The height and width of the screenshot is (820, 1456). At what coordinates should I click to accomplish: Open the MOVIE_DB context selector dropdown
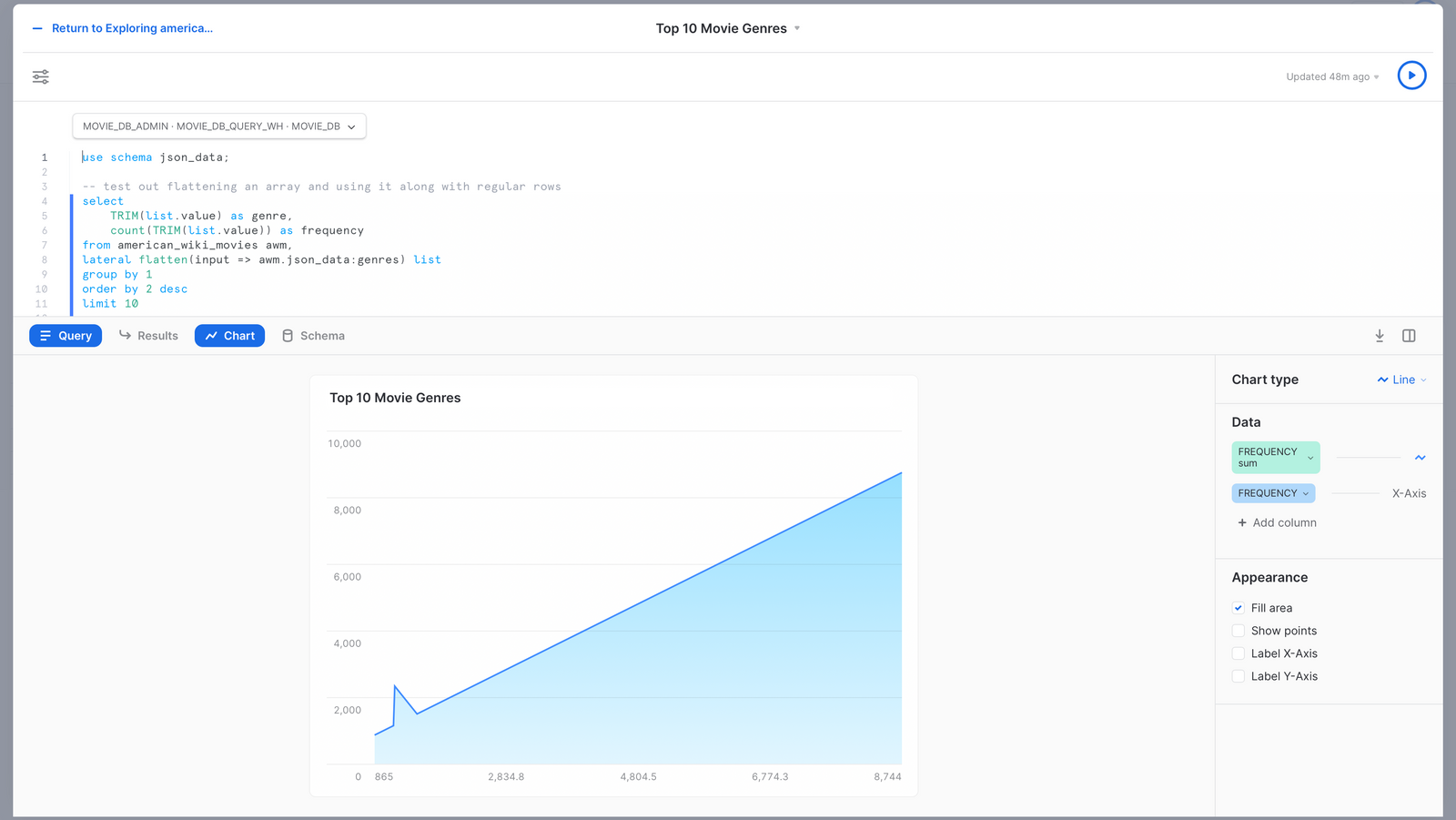coord(352,127)
